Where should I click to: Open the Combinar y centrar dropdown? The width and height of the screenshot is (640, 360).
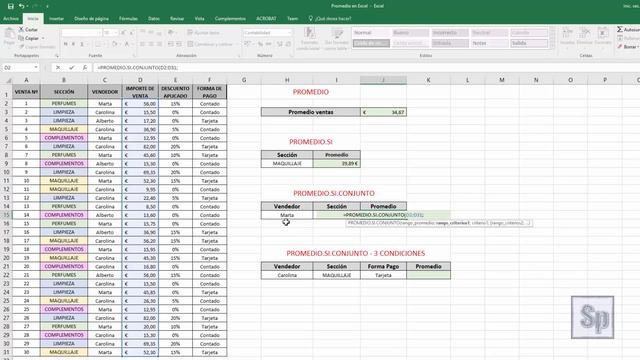click(238, 44)
